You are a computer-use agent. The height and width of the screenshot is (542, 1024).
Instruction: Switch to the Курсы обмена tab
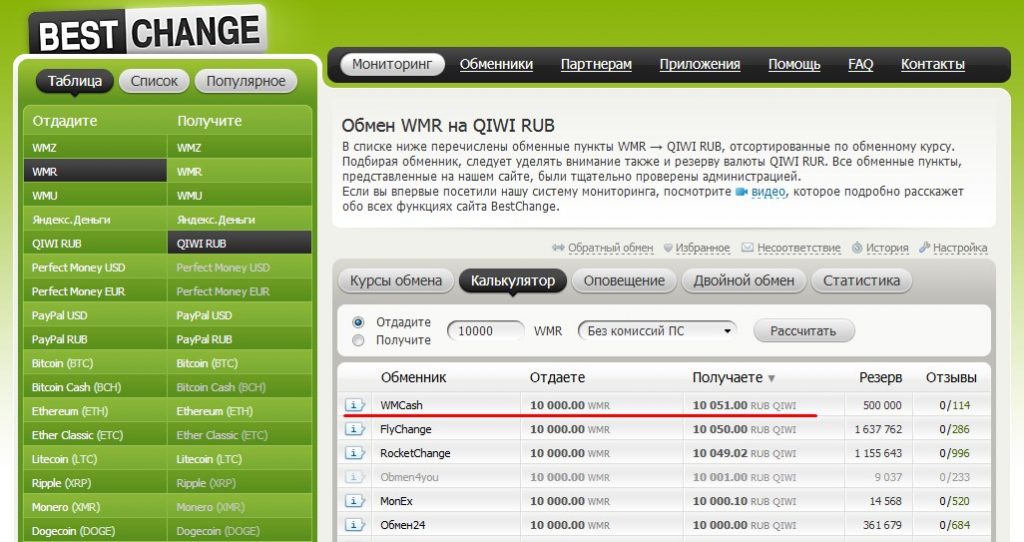[396, 281]
